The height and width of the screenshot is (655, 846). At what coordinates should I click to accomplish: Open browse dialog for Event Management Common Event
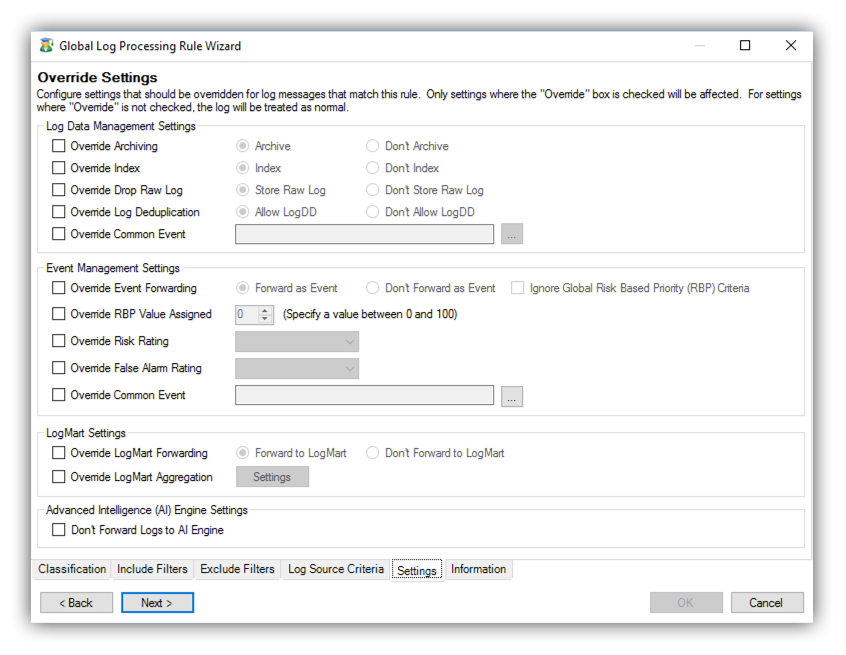coord(512,396)
